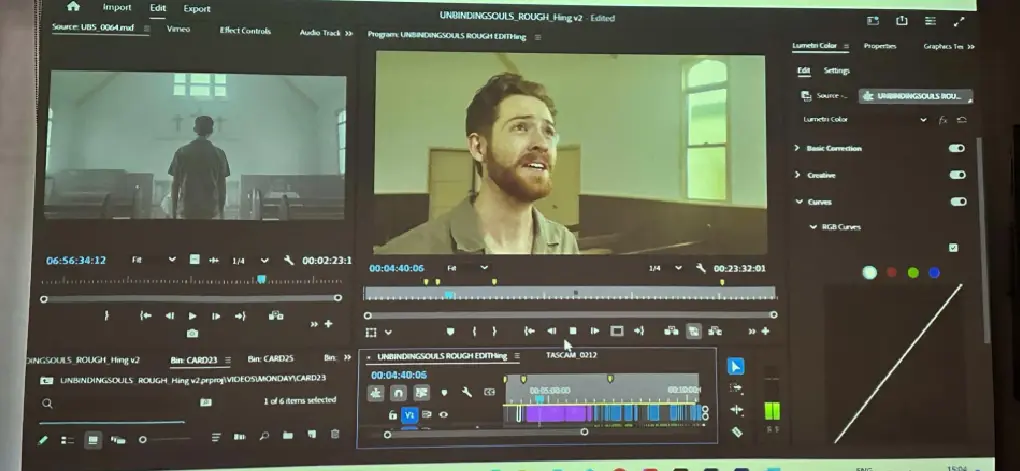Switch to the Effect Controls tab

245,31
